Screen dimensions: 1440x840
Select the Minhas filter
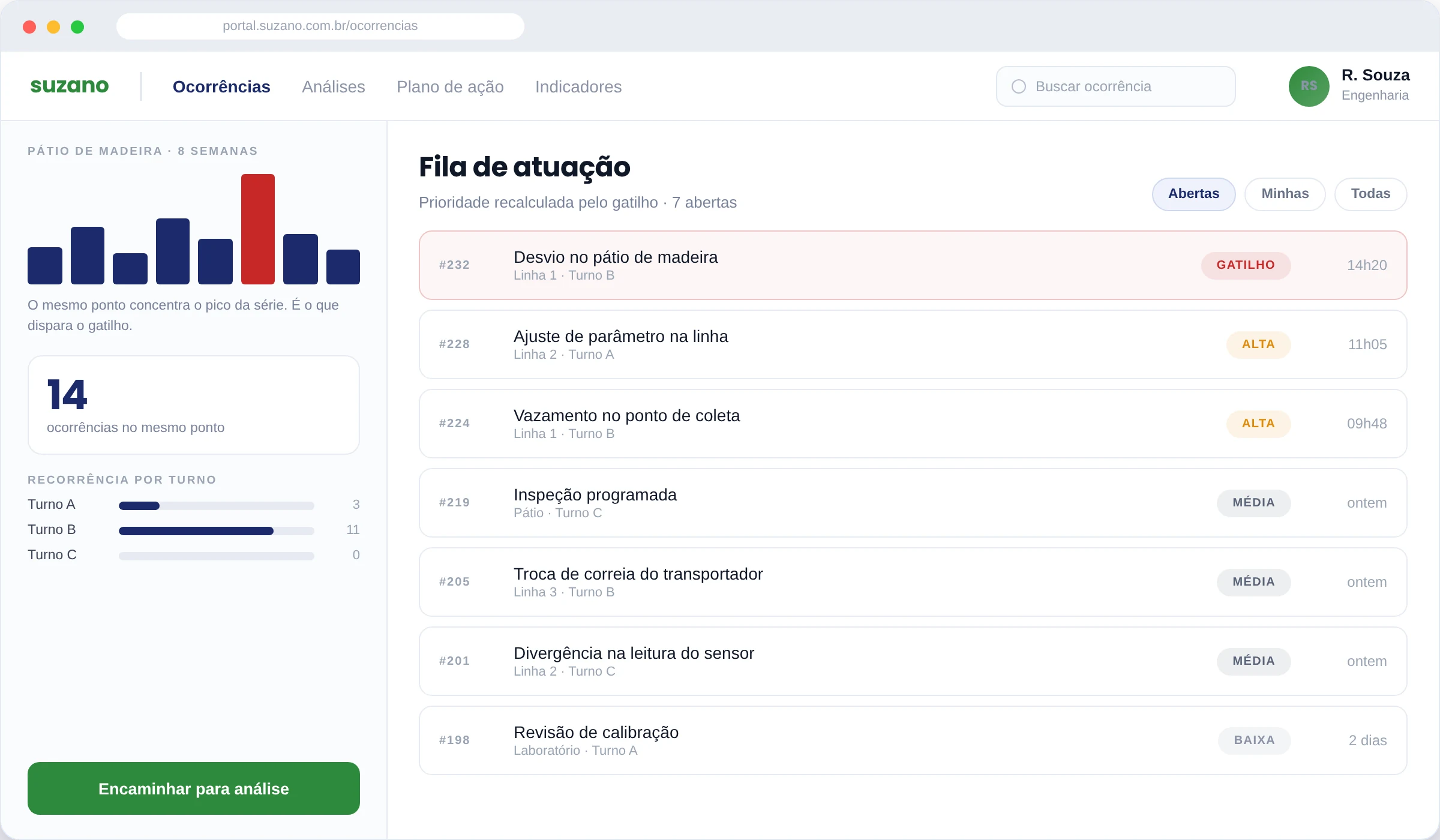pos(1285,194)
